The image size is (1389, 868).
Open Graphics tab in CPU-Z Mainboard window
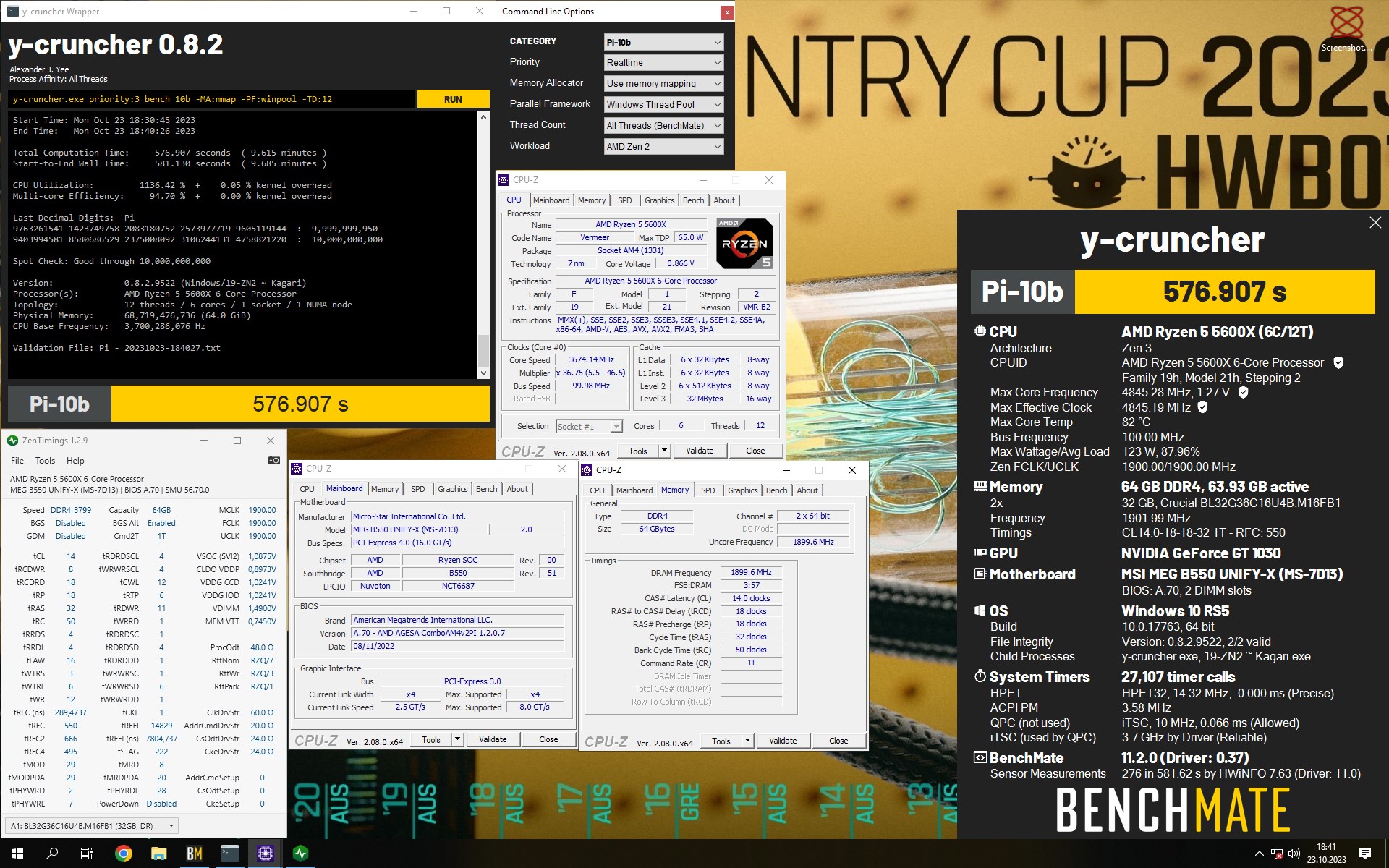pyautogui.click(x=453, y=489)
